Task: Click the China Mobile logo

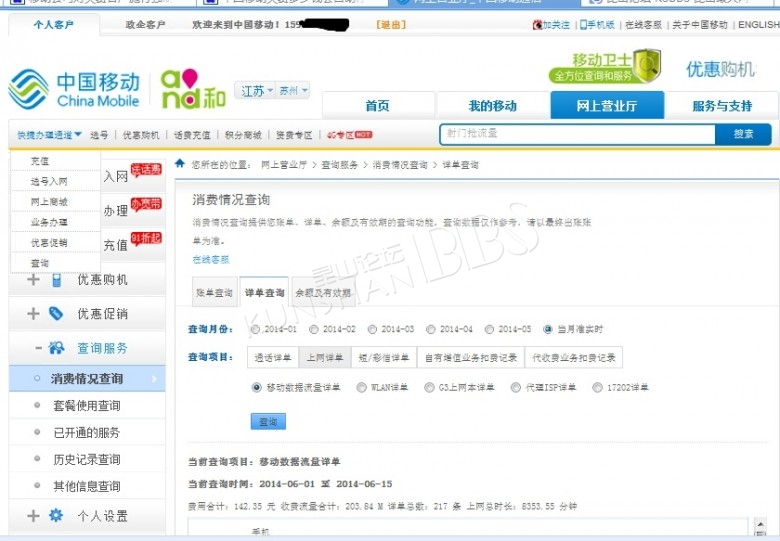Action: (74, 90)
